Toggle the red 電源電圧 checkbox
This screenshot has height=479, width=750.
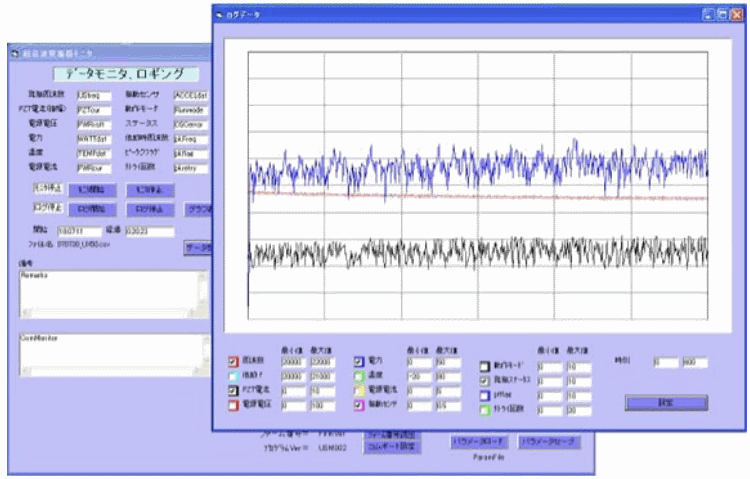[x=233, y=405]
